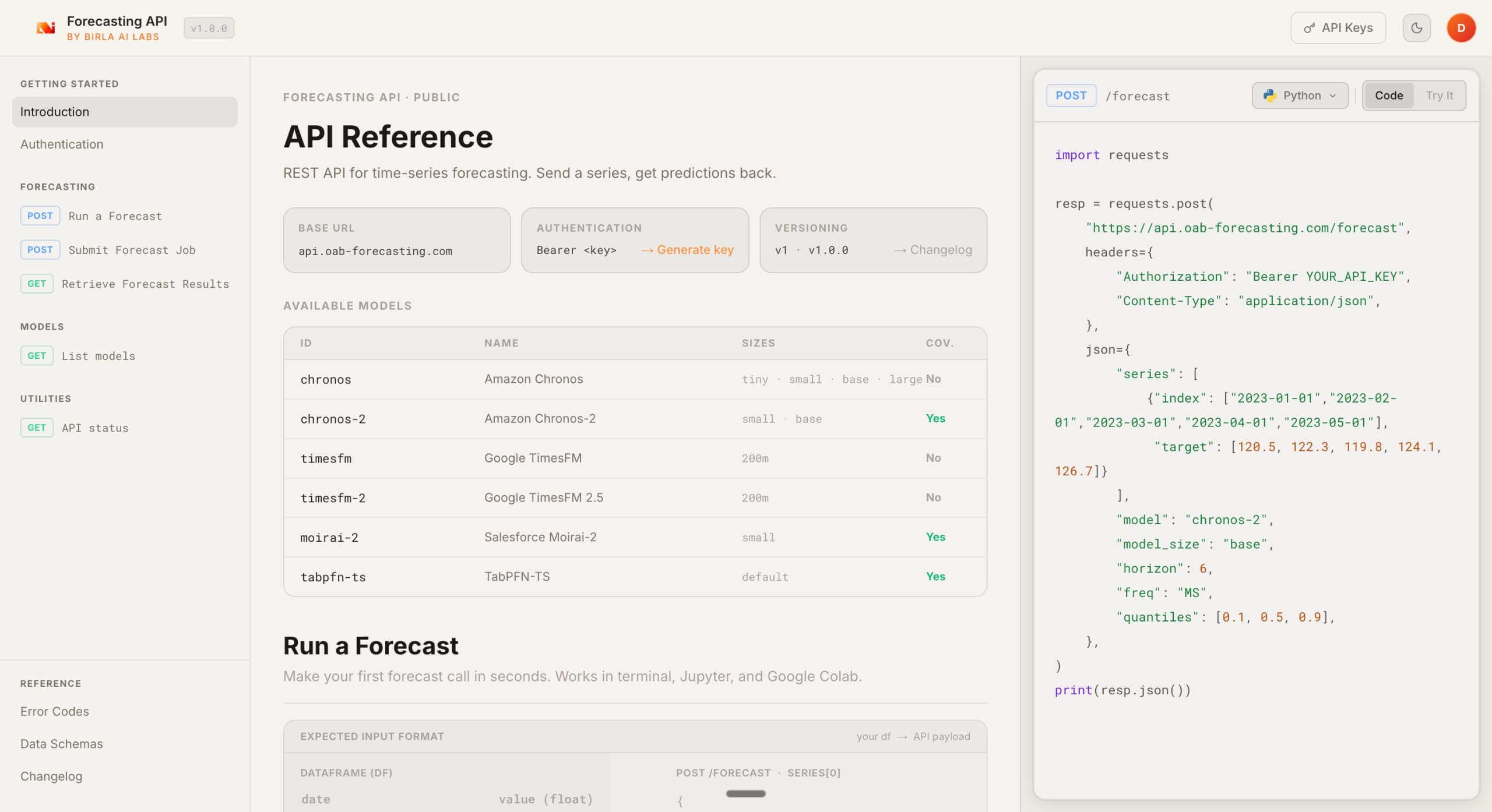Viewport: 1492px width, 812px height.
Task: Click the Changelog link in Versioning card
Action: [932, 250]
